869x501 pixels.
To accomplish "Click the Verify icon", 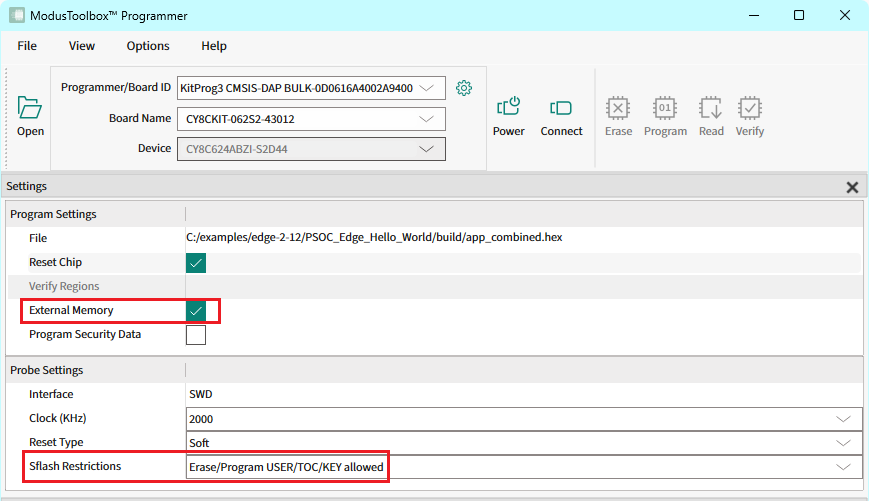I will click(749, 108).
